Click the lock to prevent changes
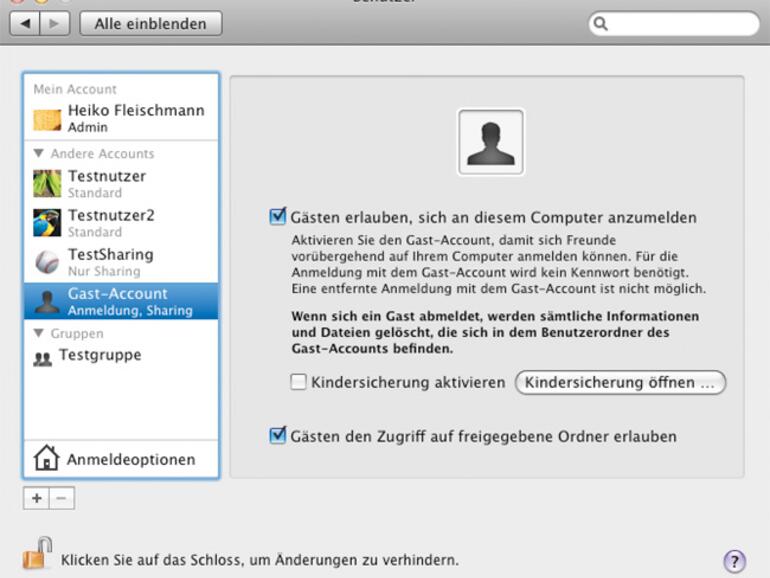Viewport: 770px width, 578px height. [37, 553]
